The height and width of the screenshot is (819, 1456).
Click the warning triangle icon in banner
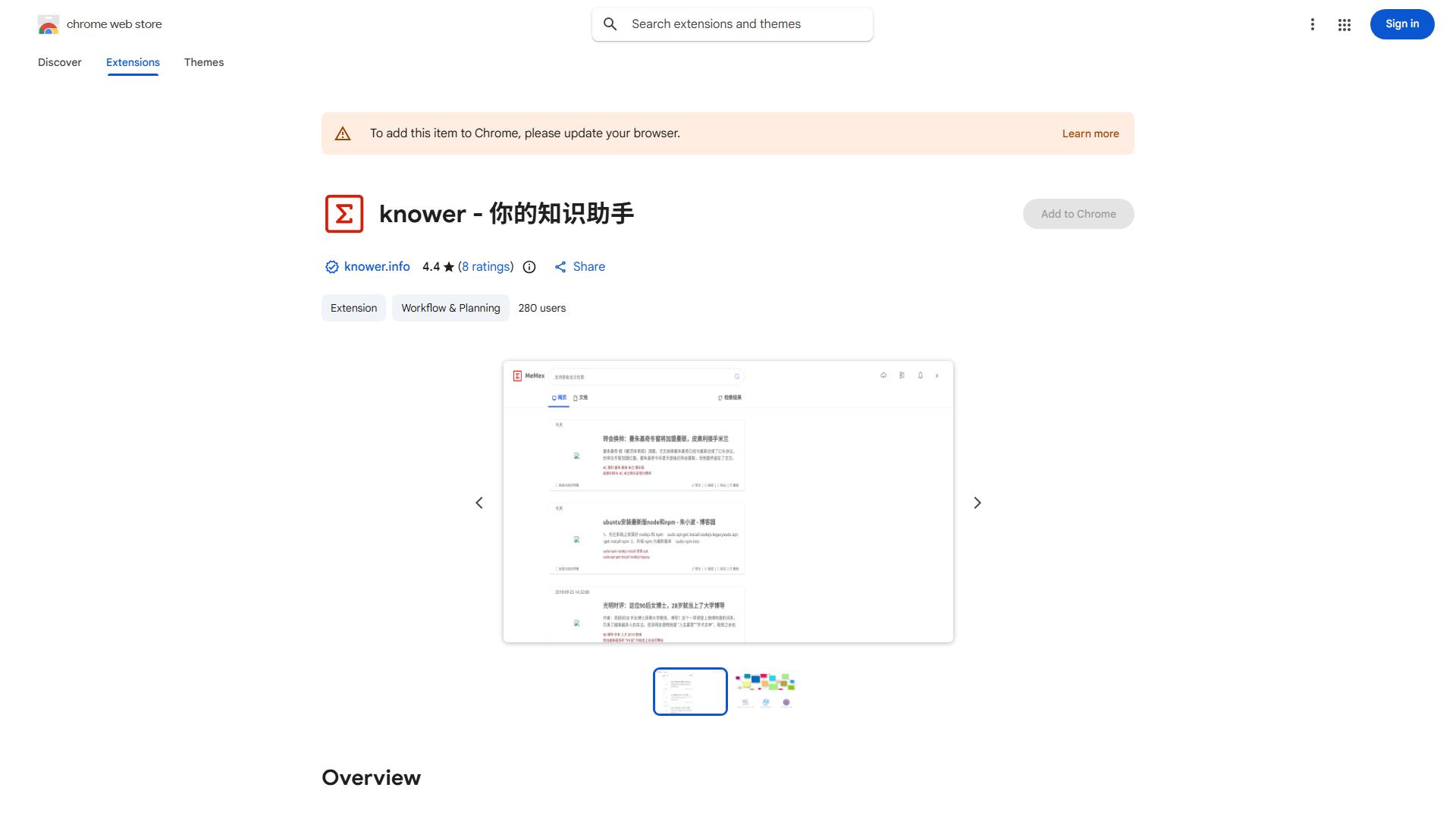(343, 133)
